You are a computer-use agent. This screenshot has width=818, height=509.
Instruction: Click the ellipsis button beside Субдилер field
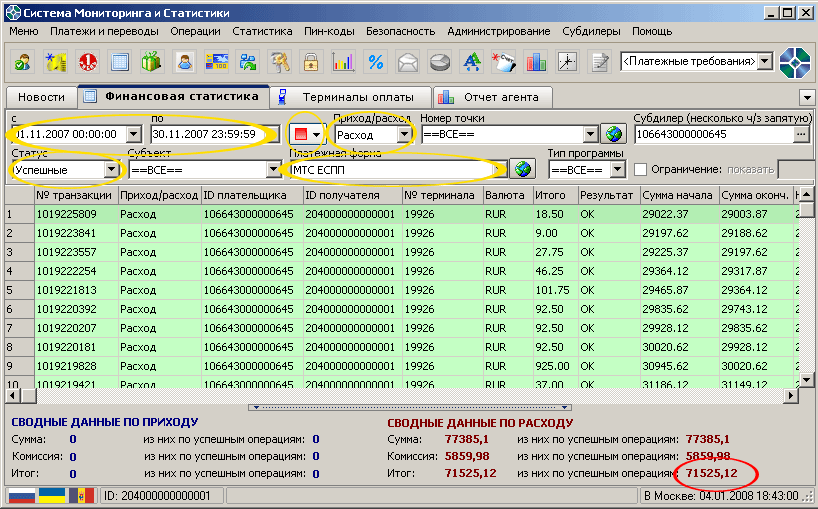[x=803, y=134]
